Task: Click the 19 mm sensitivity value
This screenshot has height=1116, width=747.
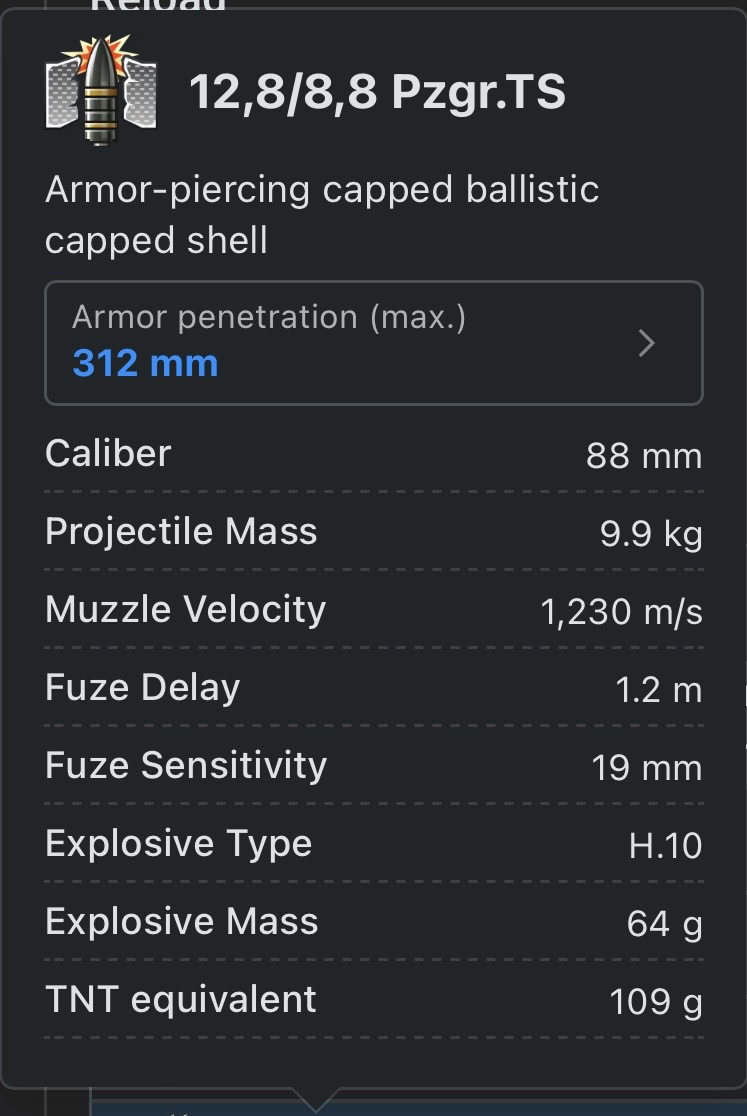Action: click(647, 768)
